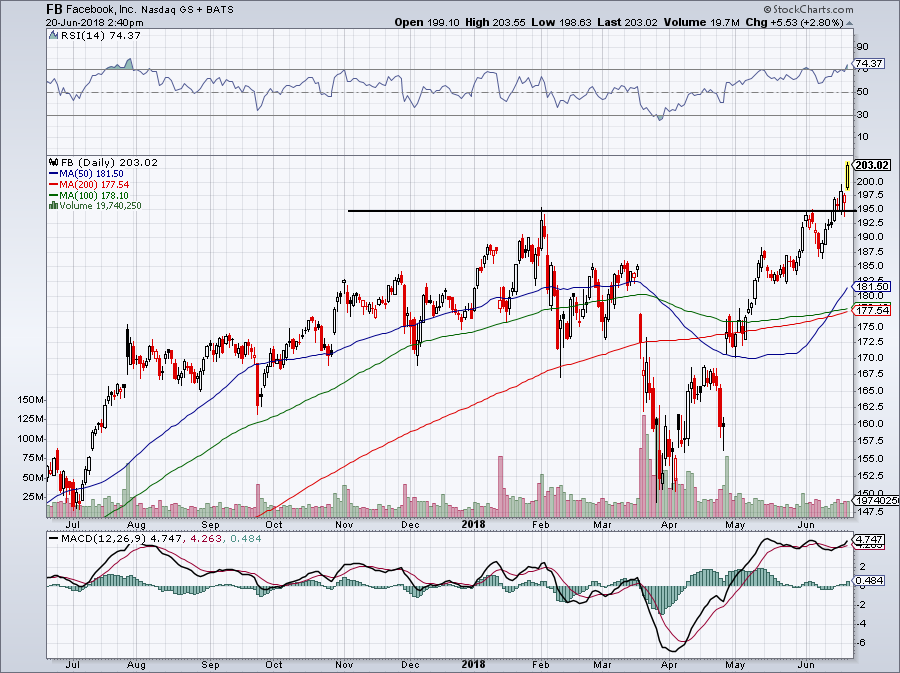Click the High 203.55 value
Viewport: 900px width, 673px height.
(495, 22)
